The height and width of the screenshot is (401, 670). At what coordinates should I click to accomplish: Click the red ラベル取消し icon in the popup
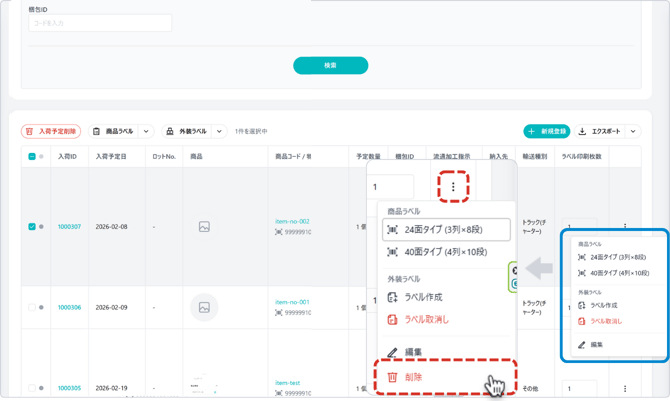click(x=392, y=319)
